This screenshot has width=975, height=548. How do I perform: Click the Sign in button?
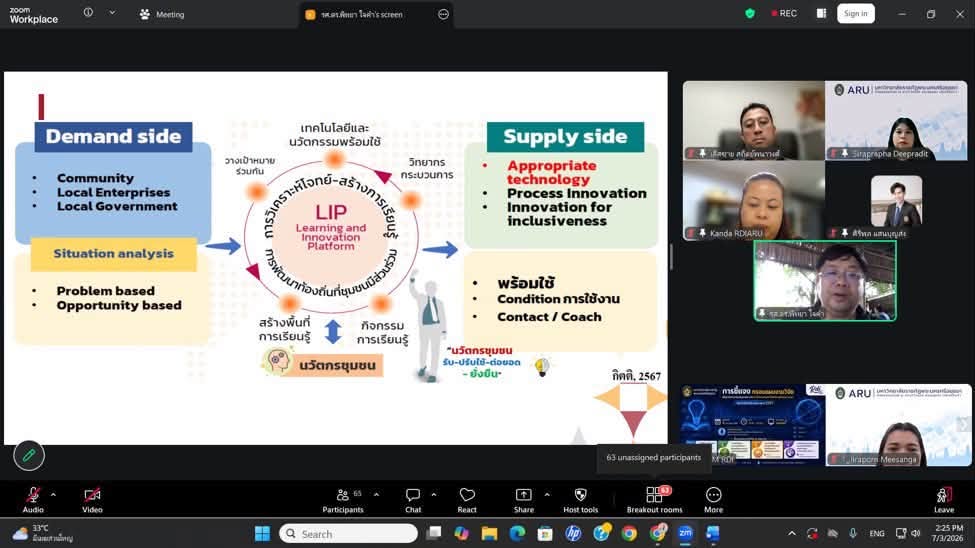856,13
